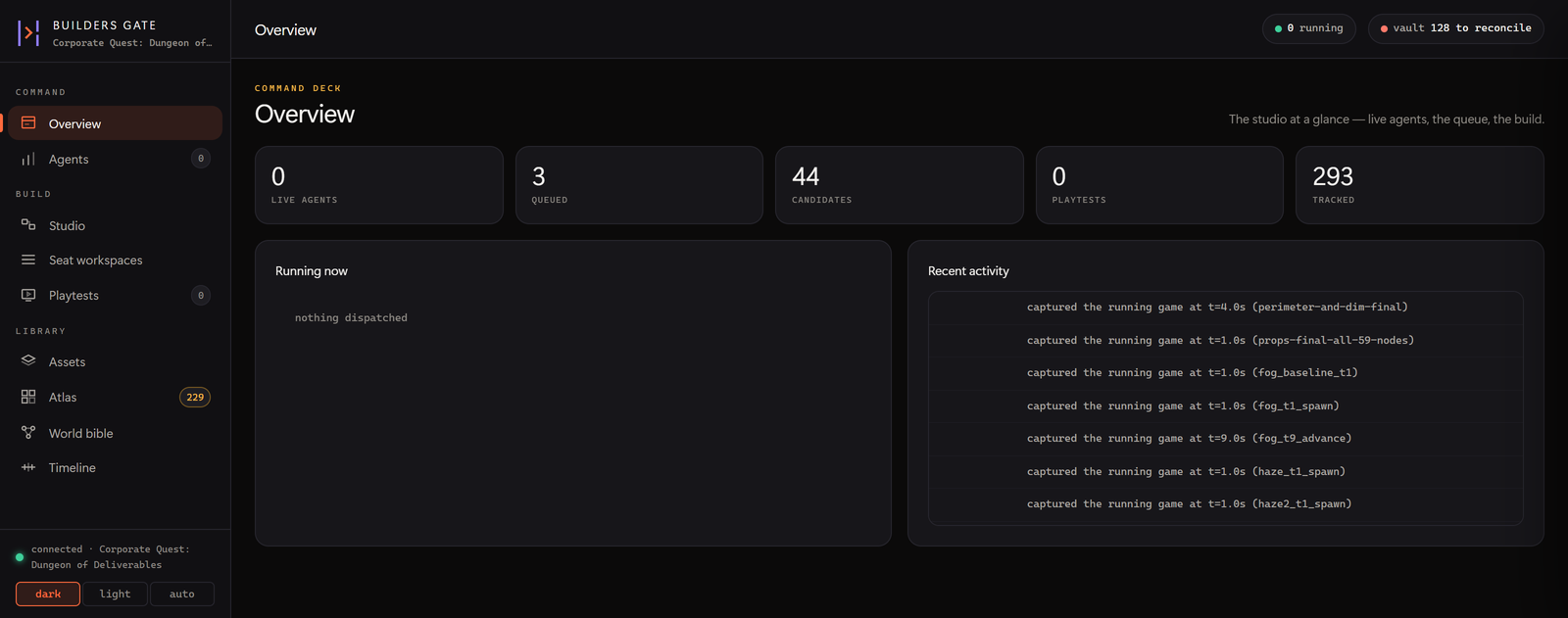The image size is (1568, 618).
Task: Open the Studio menu item
Action: pos(116,225)
